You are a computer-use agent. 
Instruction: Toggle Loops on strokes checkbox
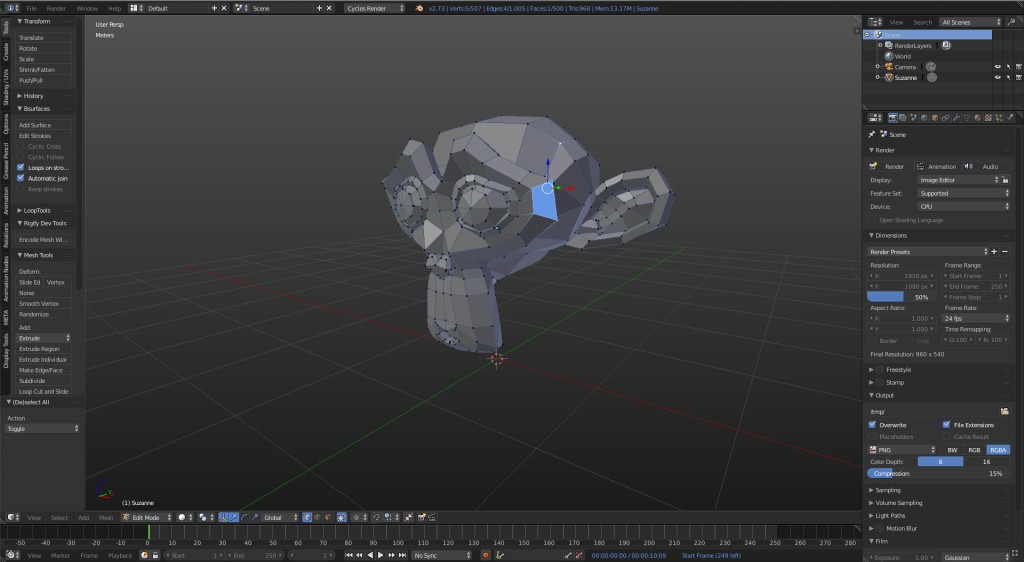coord(20,167)
